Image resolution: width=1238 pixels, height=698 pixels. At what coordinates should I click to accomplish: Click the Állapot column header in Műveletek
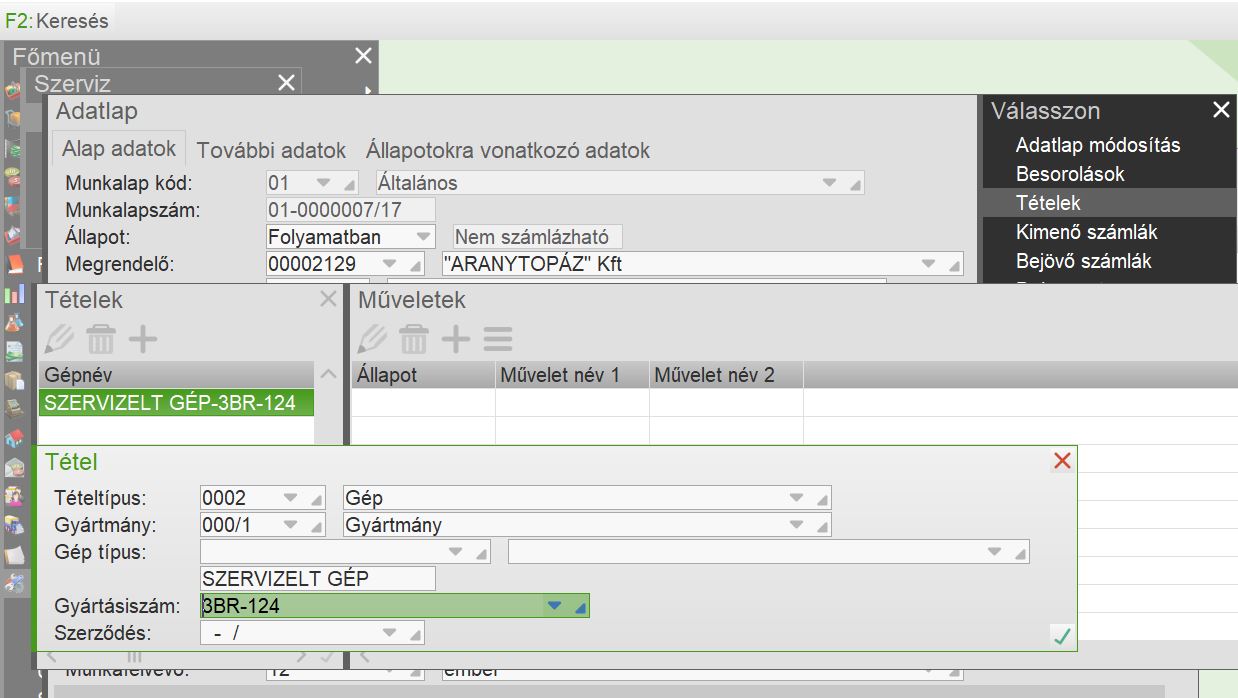[423, 375]
